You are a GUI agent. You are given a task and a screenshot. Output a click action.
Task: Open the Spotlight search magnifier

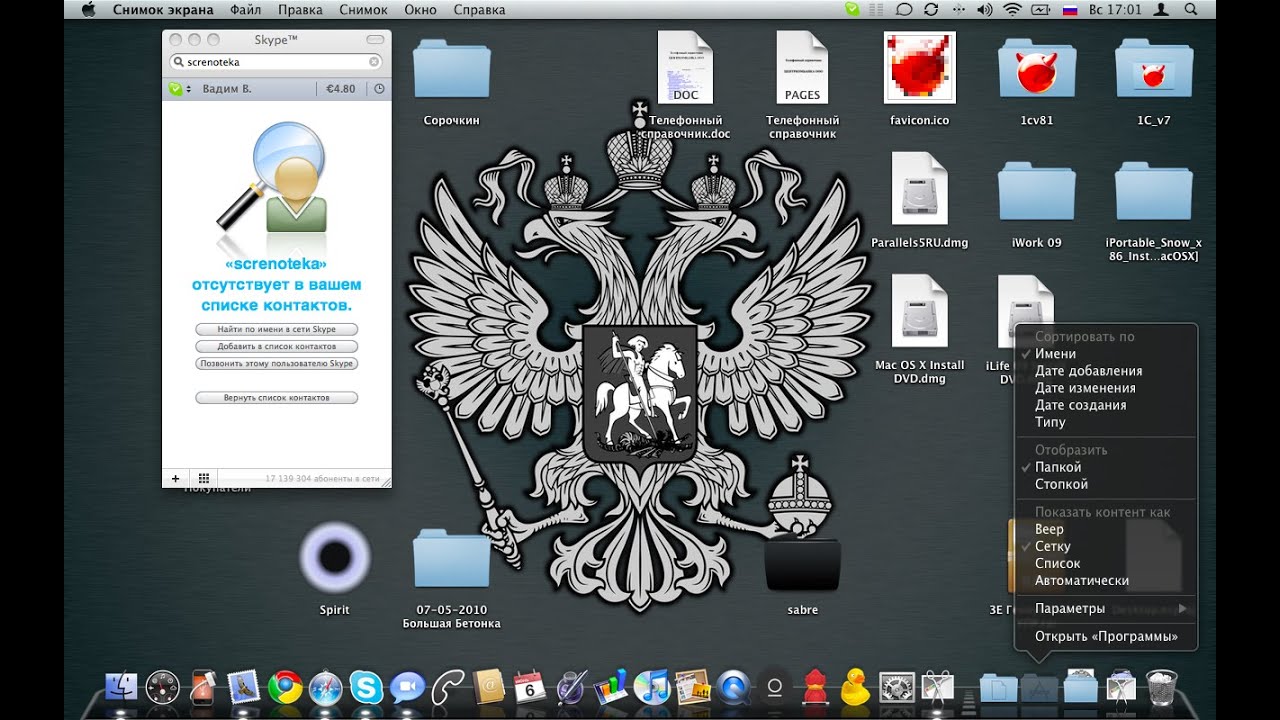(x=1191, y=9)
